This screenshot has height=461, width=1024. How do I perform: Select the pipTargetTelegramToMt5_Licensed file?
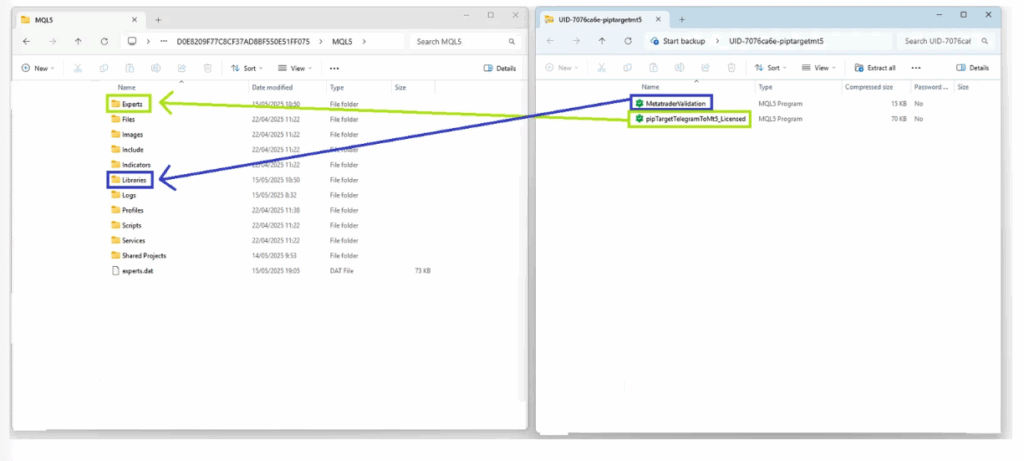coord(688,119)
